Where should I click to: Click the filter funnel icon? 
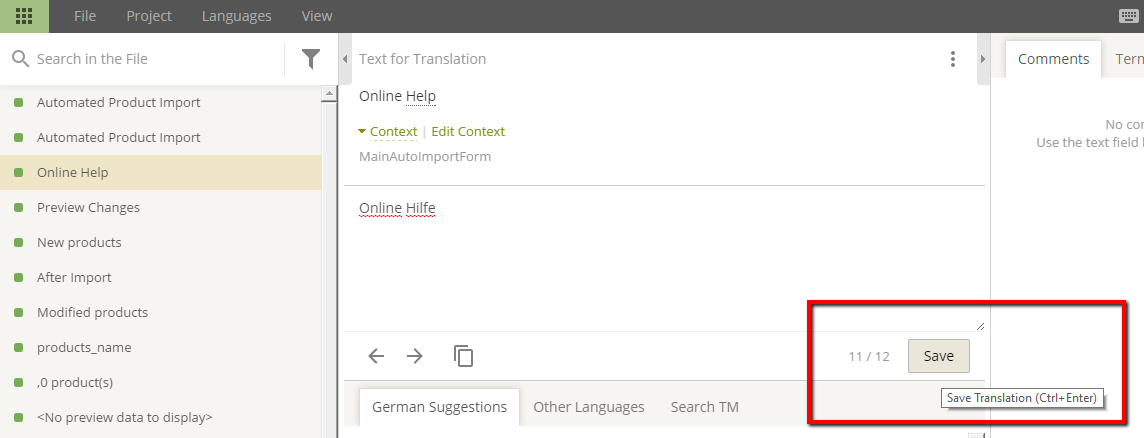311,59
